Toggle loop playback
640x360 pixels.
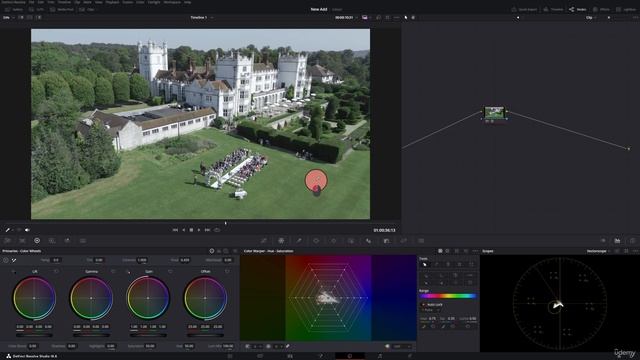point(217,230)
